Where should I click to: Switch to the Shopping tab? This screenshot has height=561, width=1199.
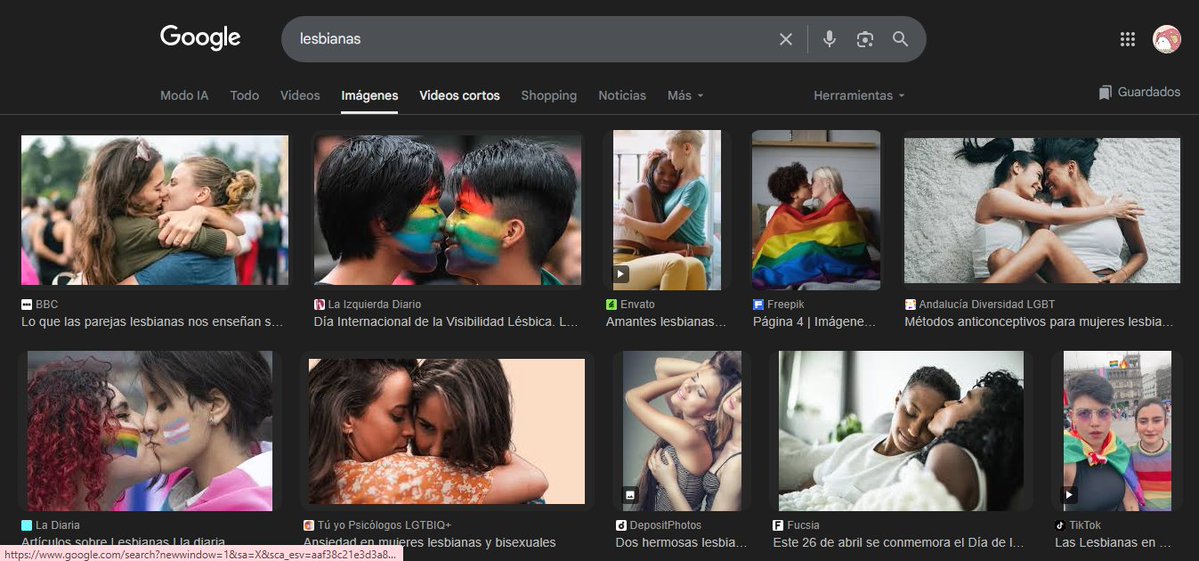pos(549,96)
